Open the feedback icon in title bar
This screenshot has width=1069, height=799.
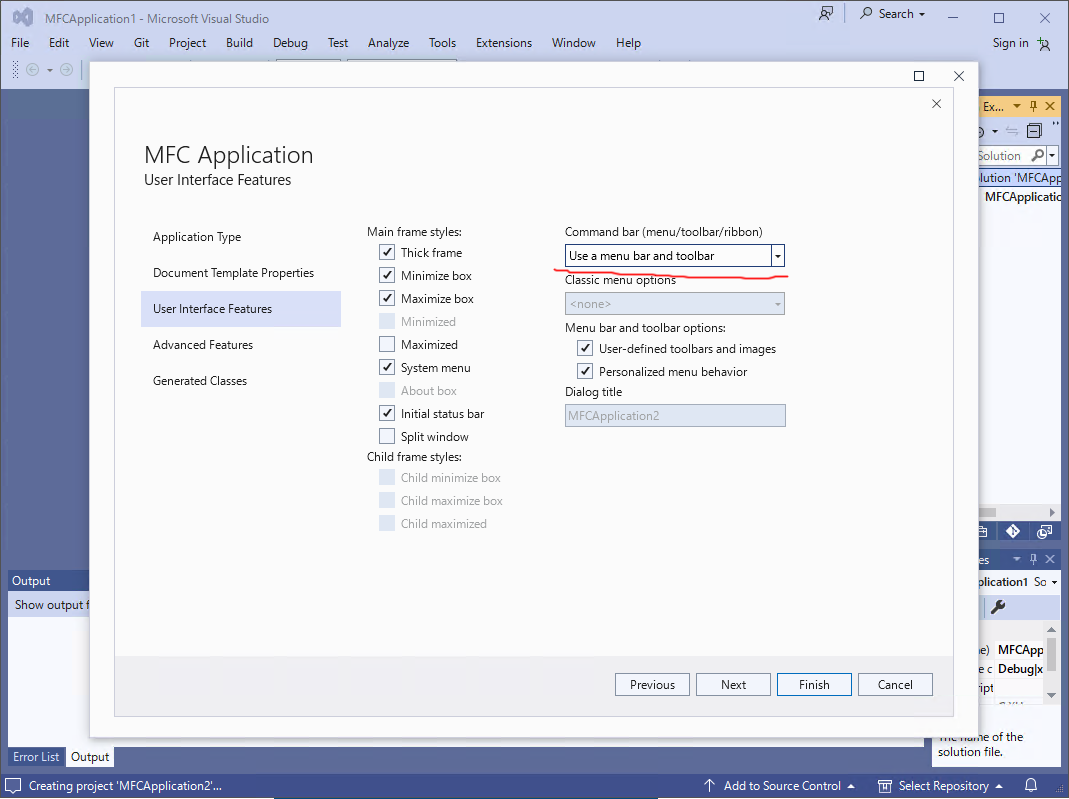pyautogui.click(x=826, y=14)
